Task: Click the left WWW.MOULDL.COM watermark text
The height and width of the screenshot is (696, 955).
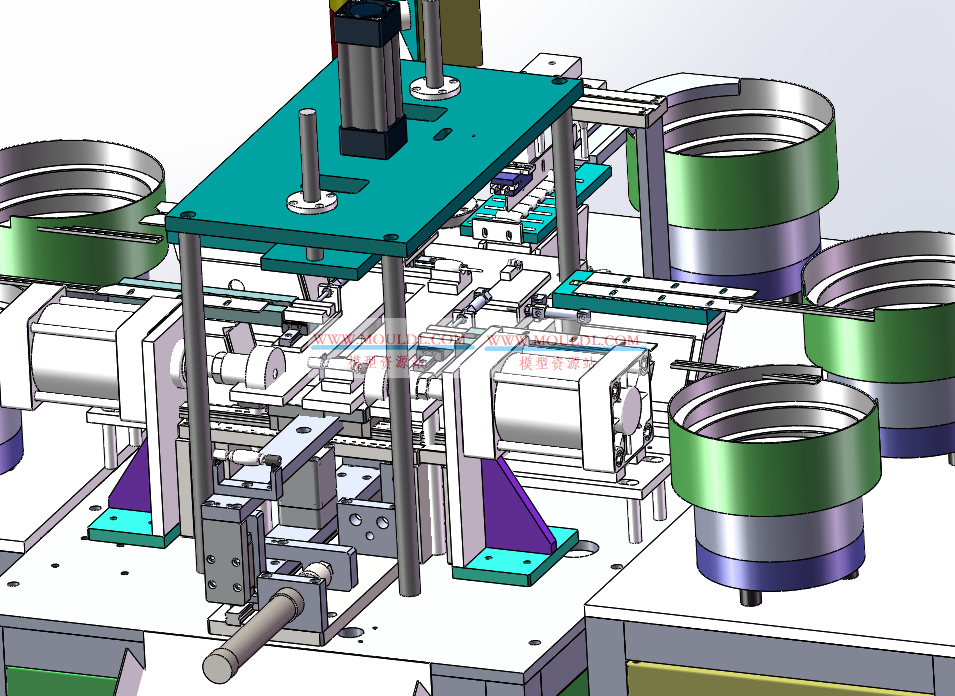Action: coord(390,340)
